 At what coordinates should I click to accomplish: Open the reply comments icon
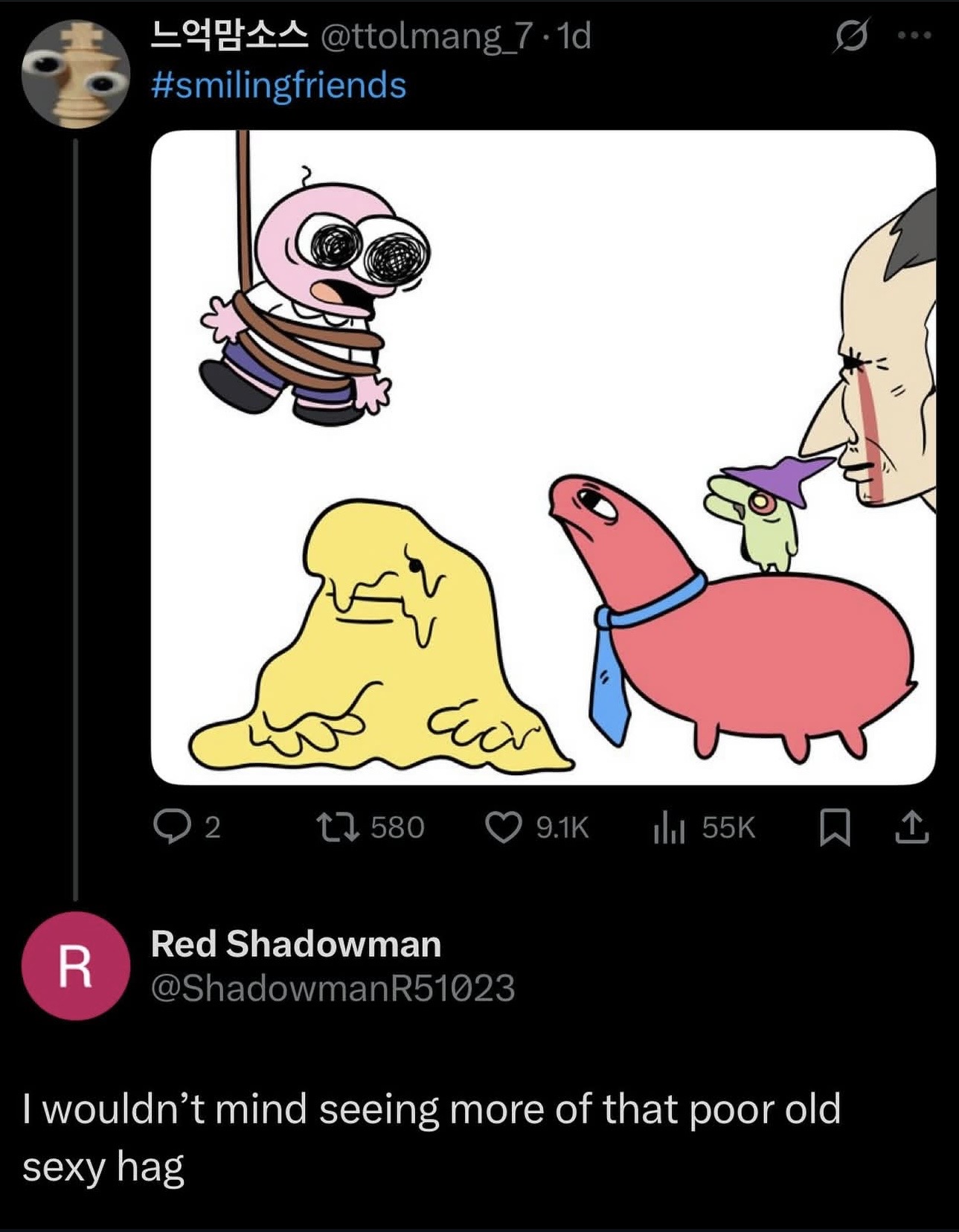[170, 827]
